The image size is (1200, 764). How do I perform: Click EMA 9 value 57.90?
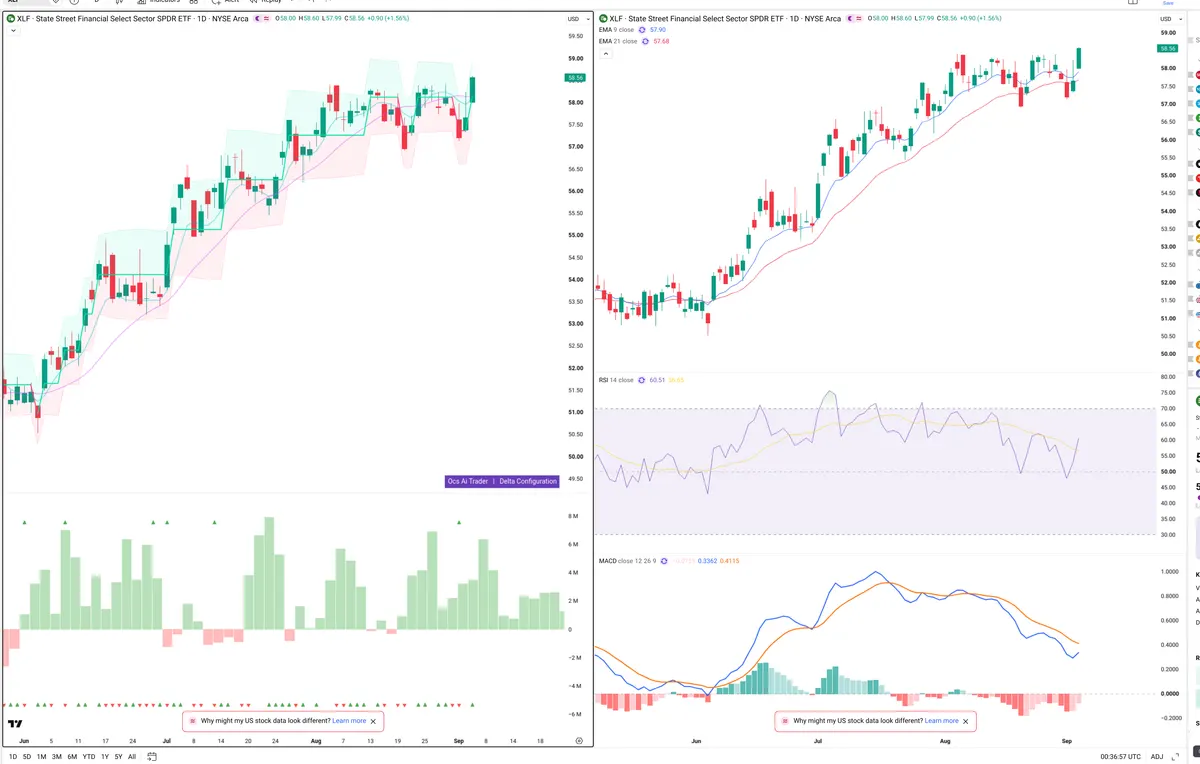click(658, 30)
